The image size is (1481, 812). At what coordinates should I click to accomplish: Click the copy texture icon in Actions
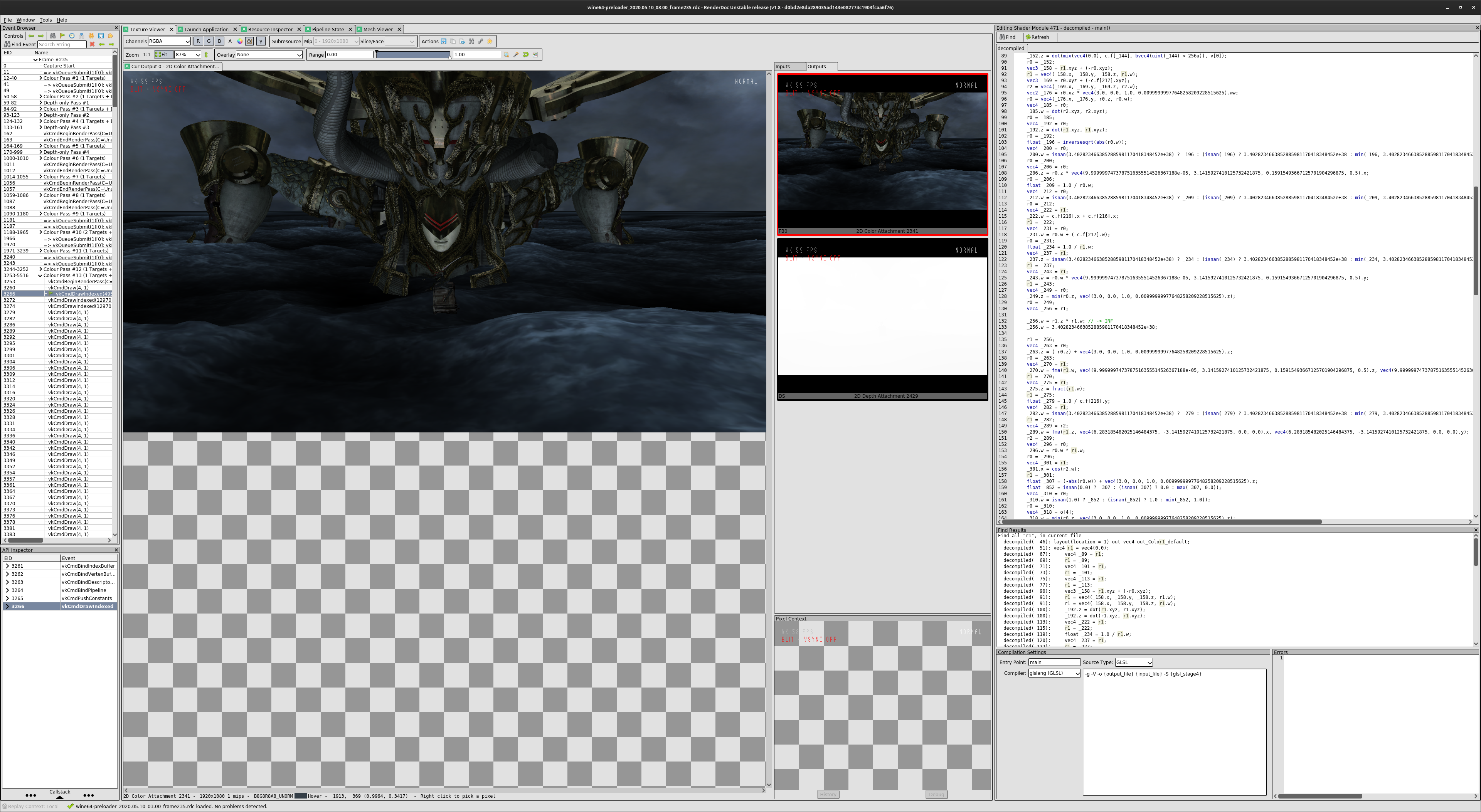coord(453,41)
